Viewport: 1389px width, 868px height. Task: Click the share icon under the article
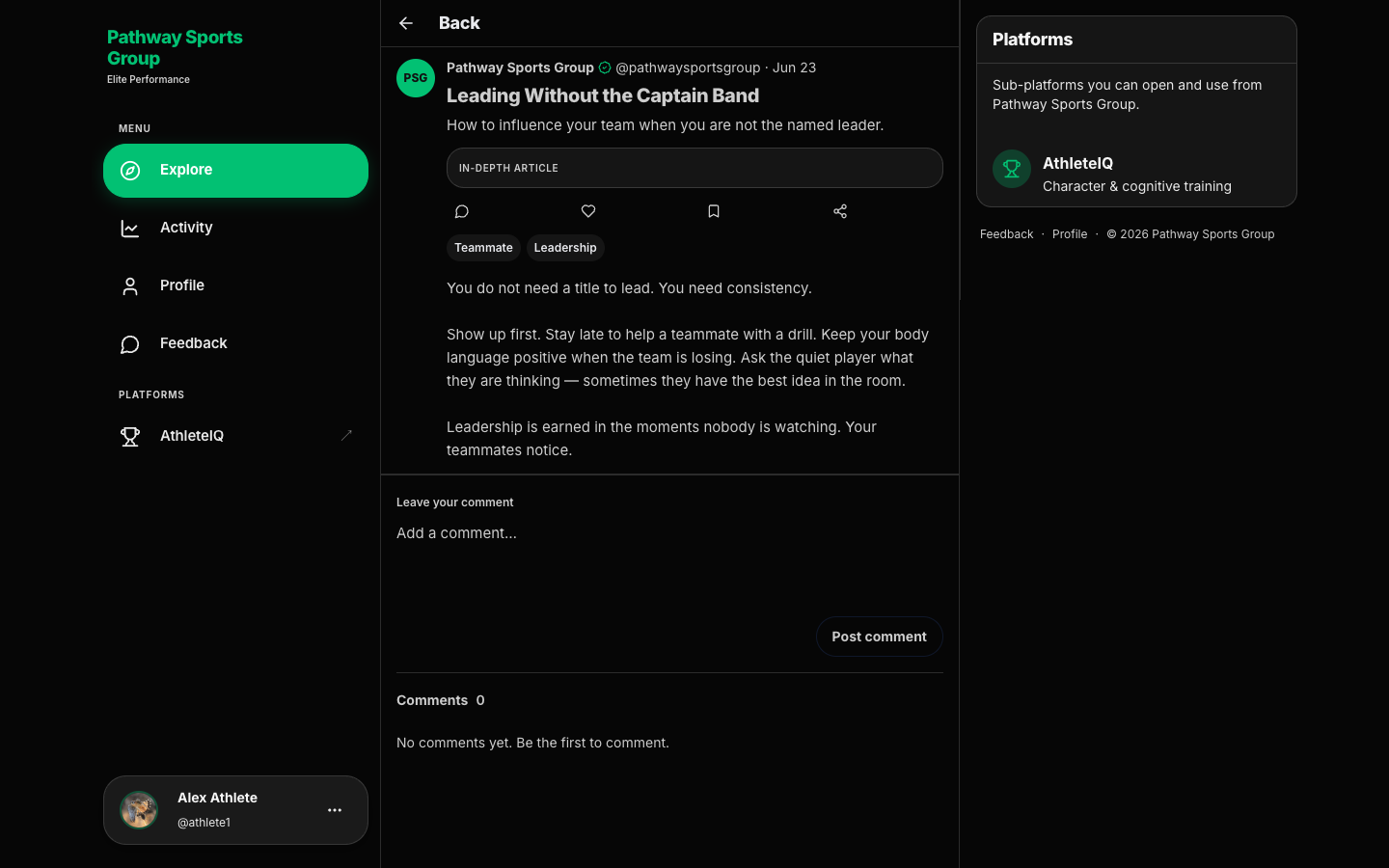pyautogui.click(x=840, y=211)
